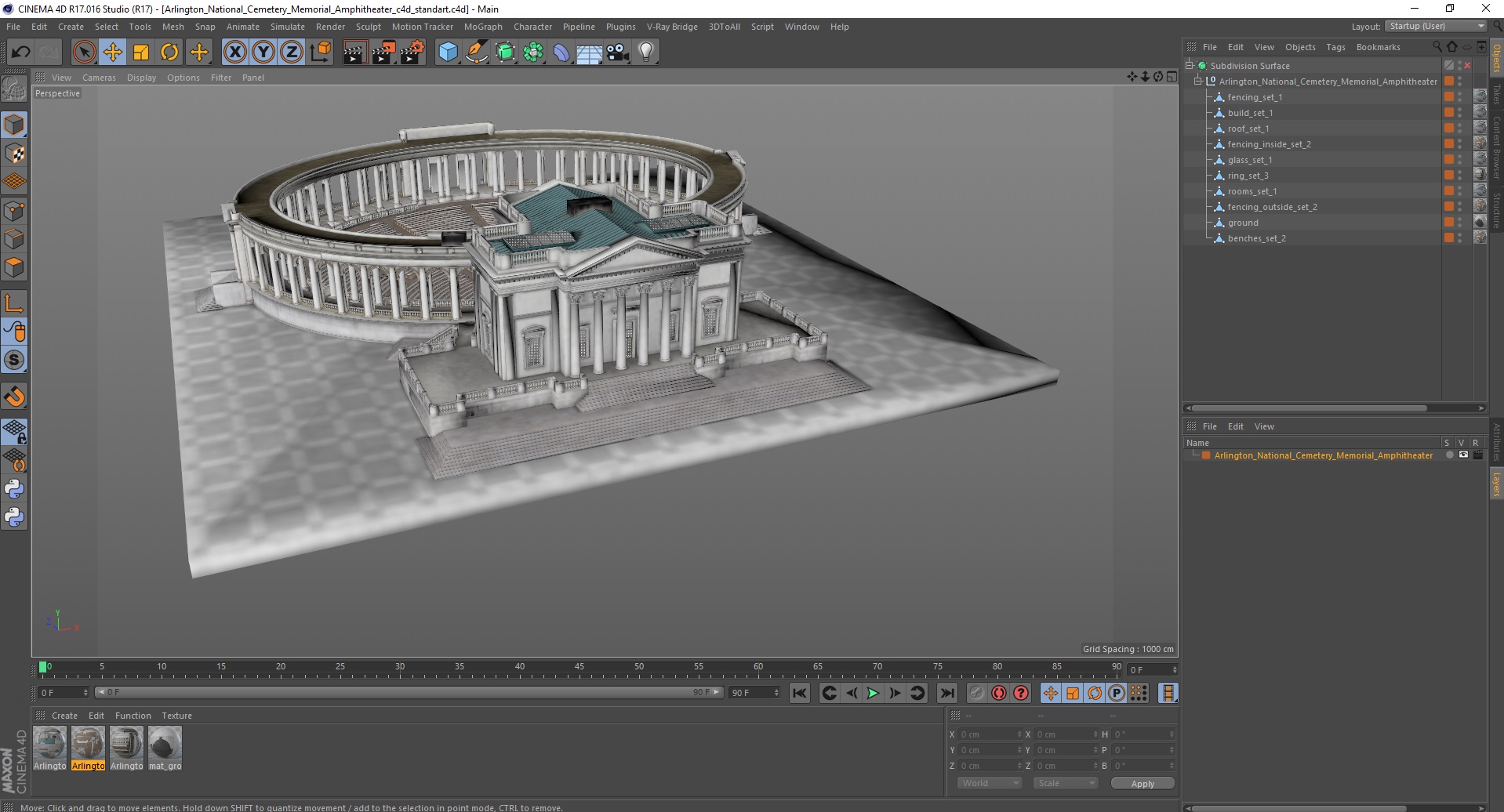1504x812 pixels.
Task: Open the Simulate menu
Action: [x=288, y=27]
